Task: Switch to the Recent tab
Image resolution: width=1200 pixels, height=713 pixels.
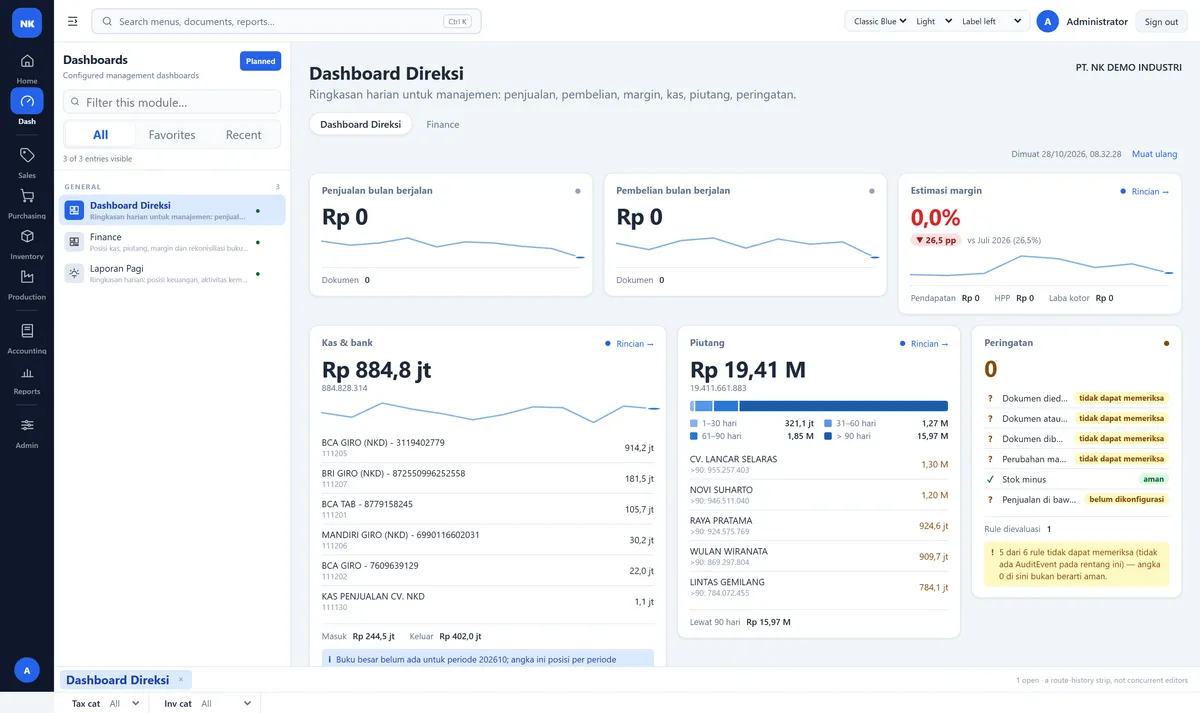Action: pyautogui.click(x=243, y=135)
